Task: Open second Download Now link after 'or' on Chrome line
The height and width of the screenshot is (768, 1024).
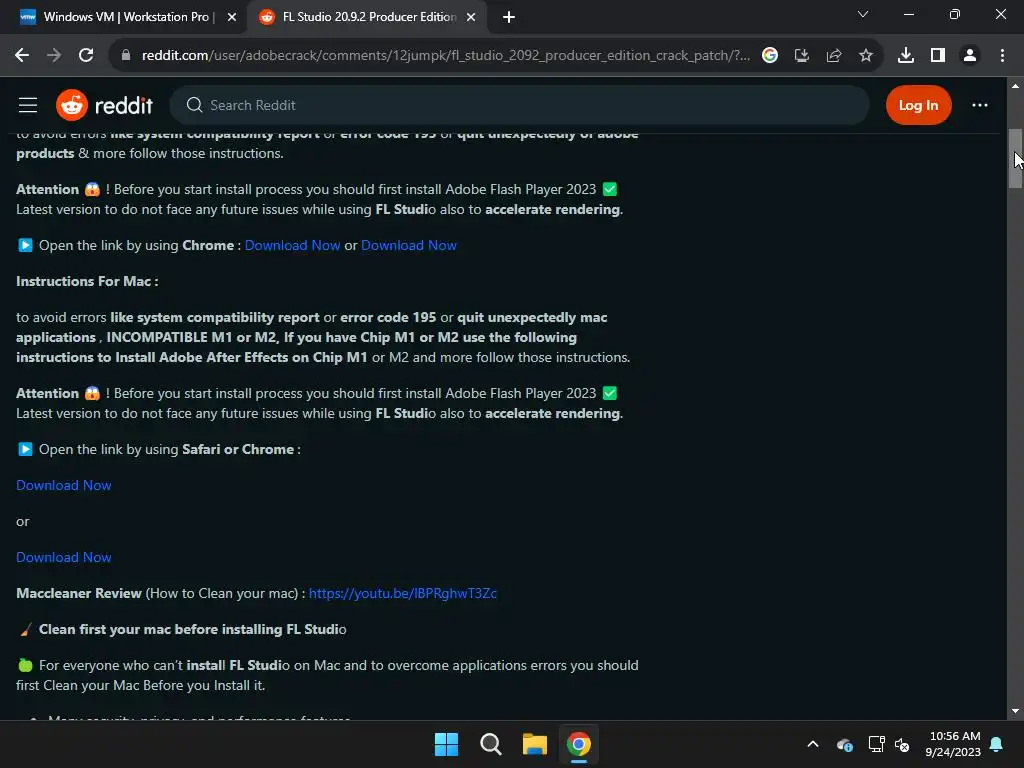Action: tap(409, 246)
